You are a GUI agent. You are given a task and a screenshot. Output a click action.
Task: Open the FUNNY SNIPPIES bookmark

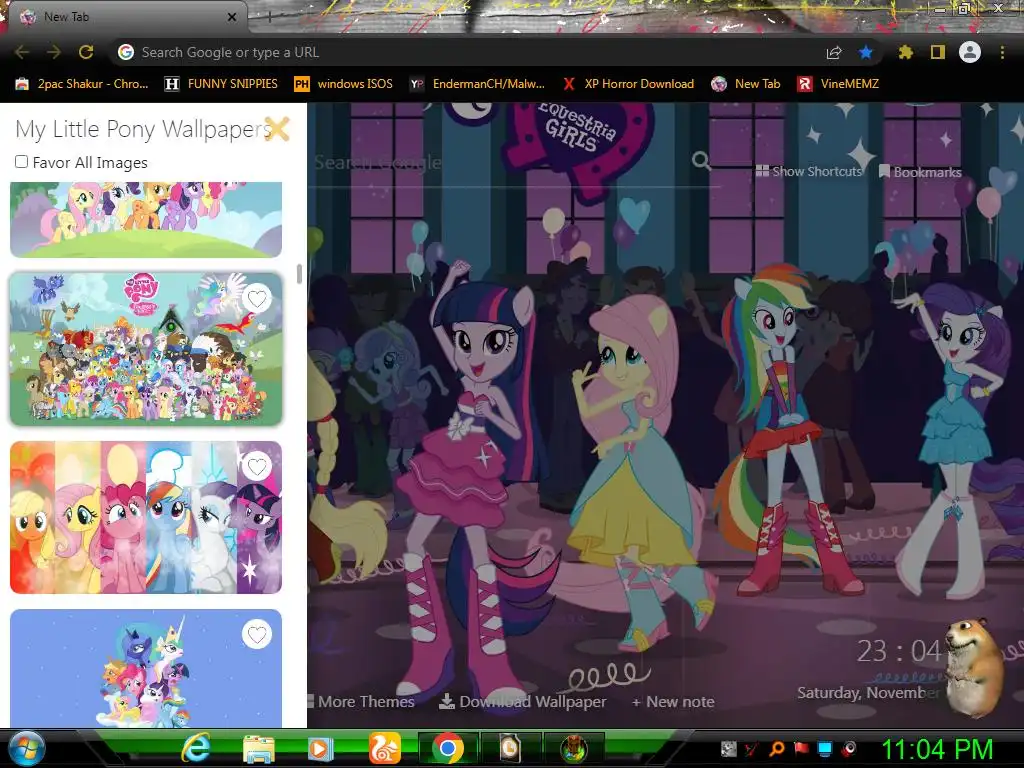221,84
